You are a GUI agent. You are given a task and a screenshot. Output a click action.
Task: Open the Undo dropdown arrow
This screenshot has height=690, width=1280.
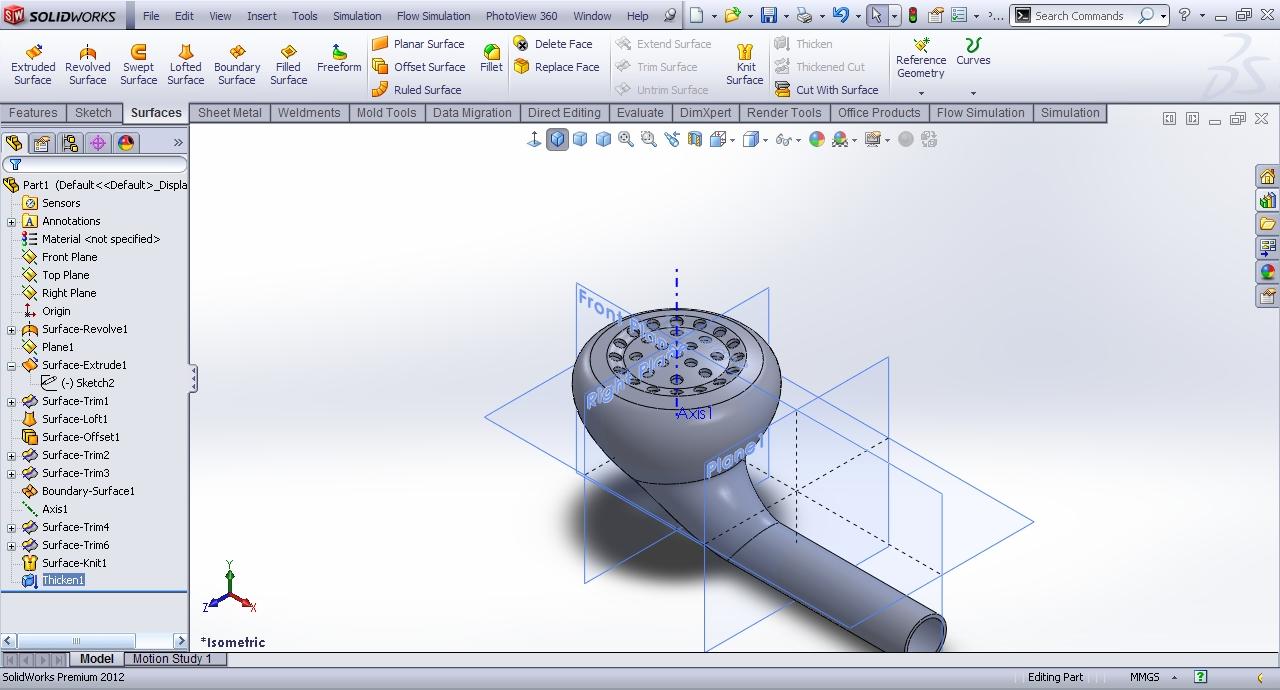(859, 16)
